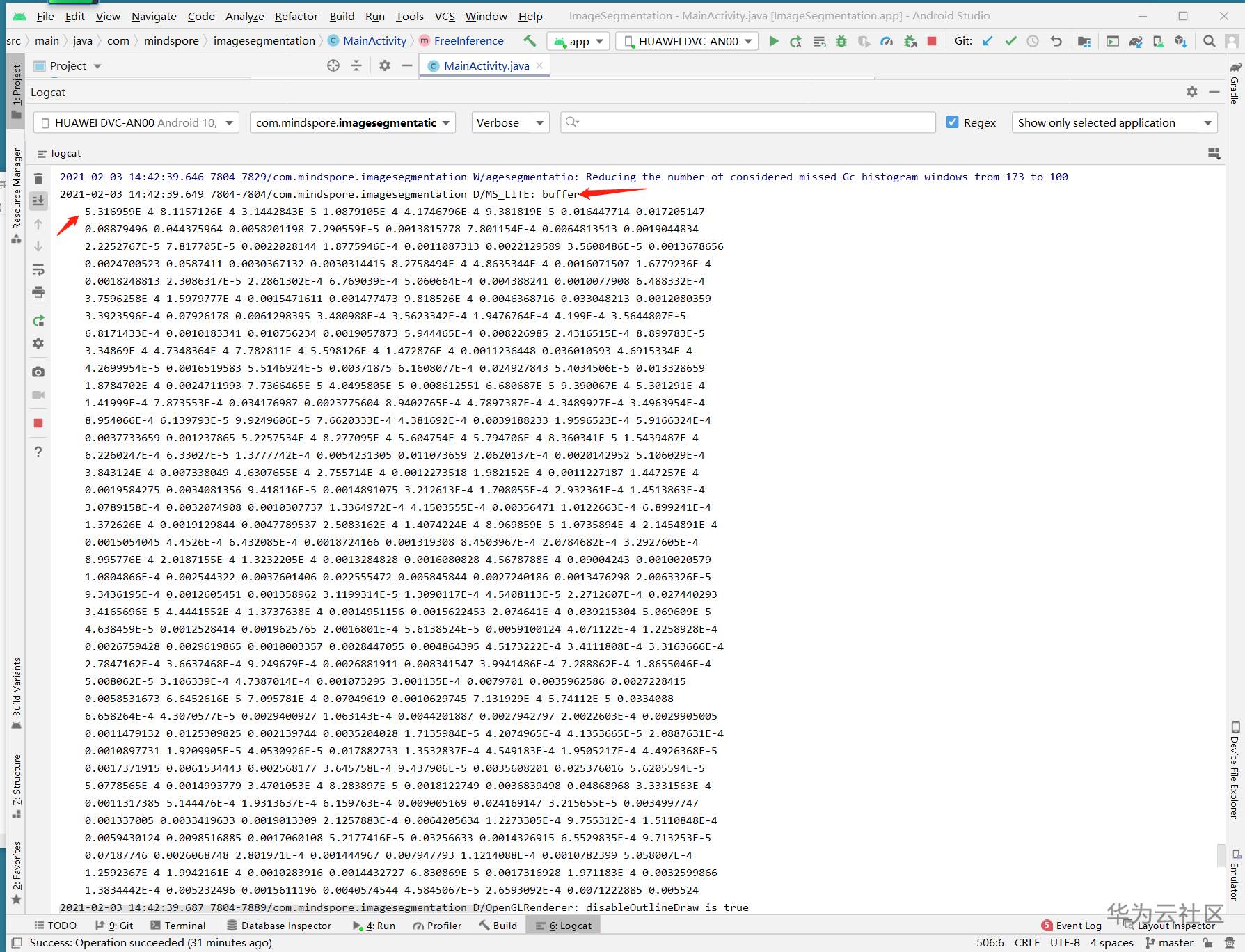Run the app with the green play button
Viewport: 1245px width, 952px height.
pyautogui.click(x=773, y=41)
